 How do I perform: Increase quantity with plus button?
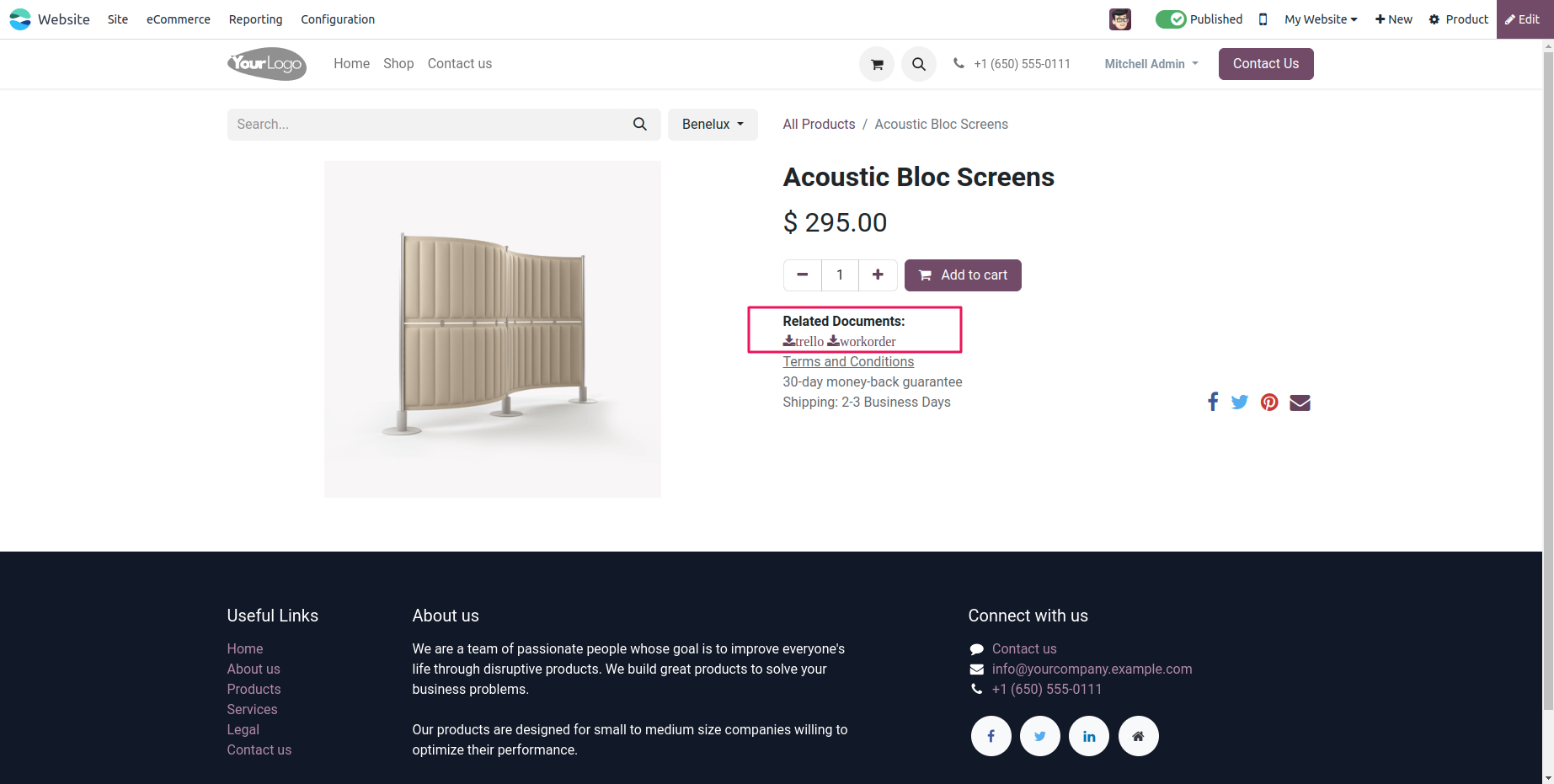tap(878, 275)
